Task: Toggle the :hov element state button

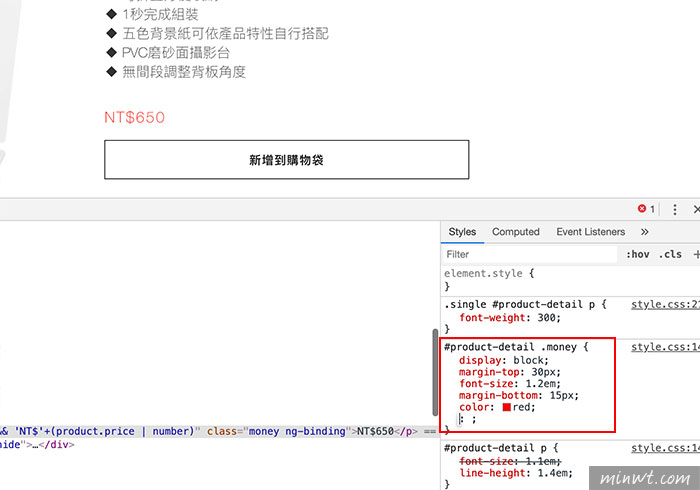Action: click(638, 254)
